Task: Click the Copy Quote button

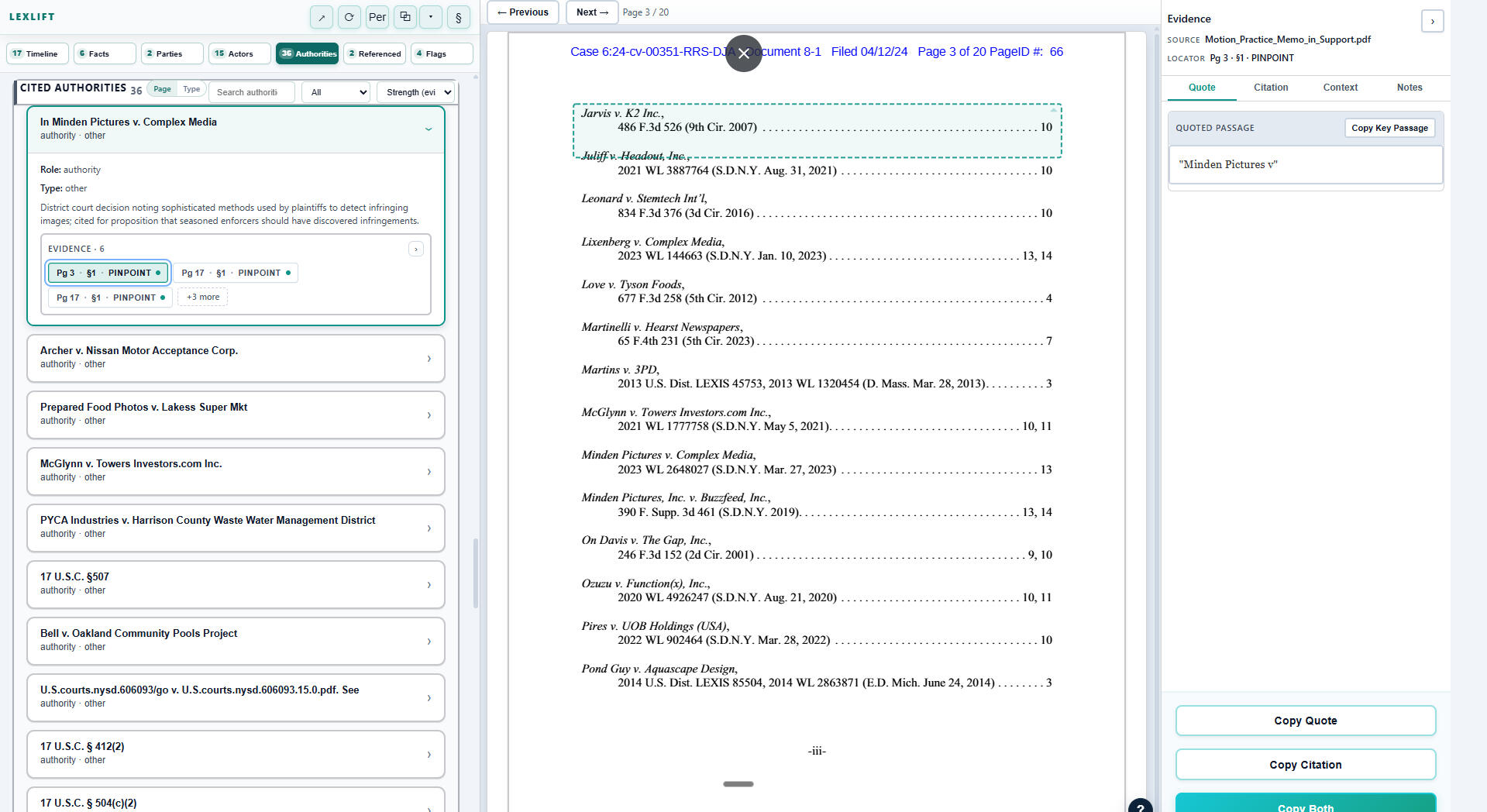Action: pyautogui.click(x=1305, y=721)
